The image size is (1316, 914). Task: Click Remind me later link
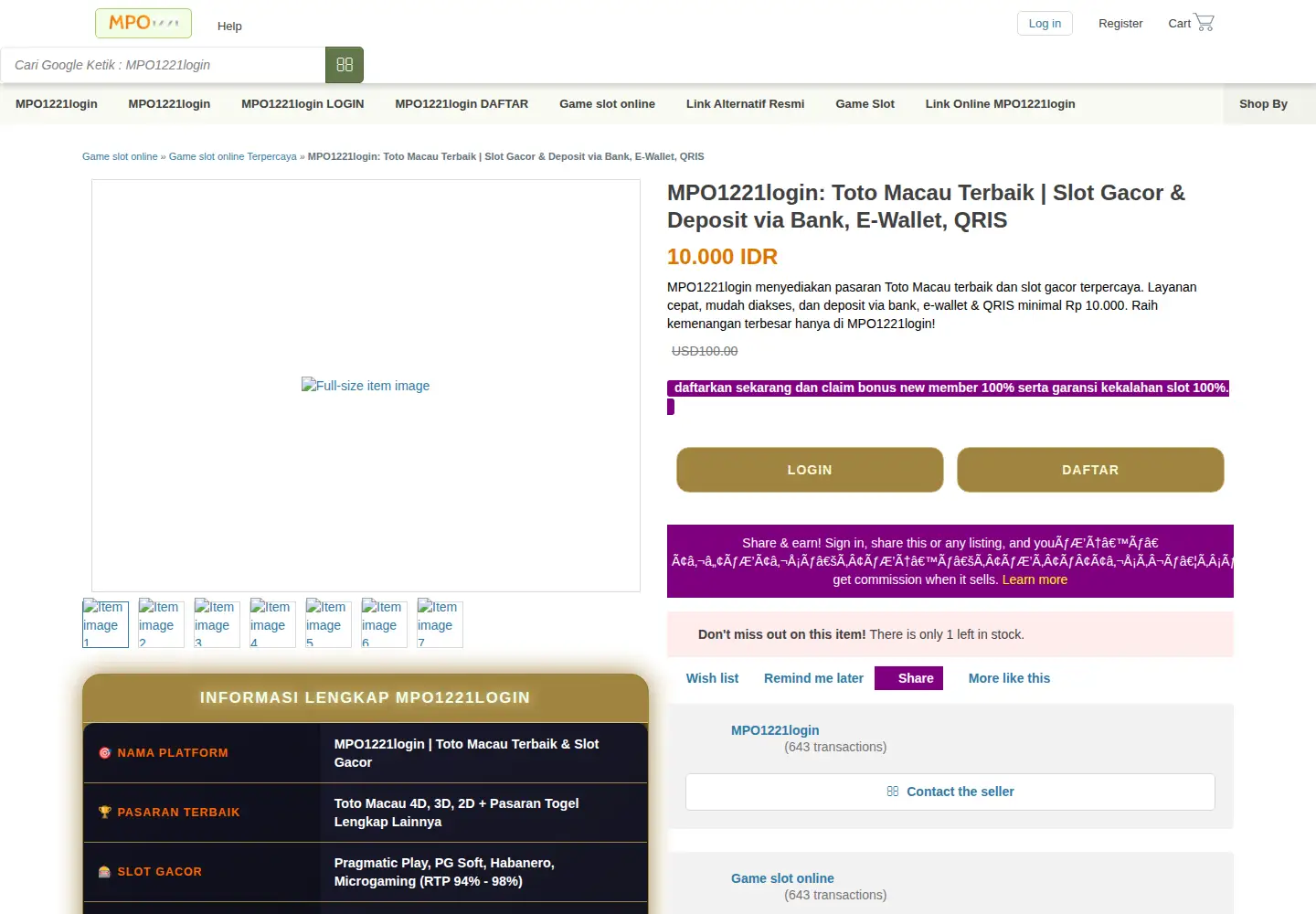813,678
